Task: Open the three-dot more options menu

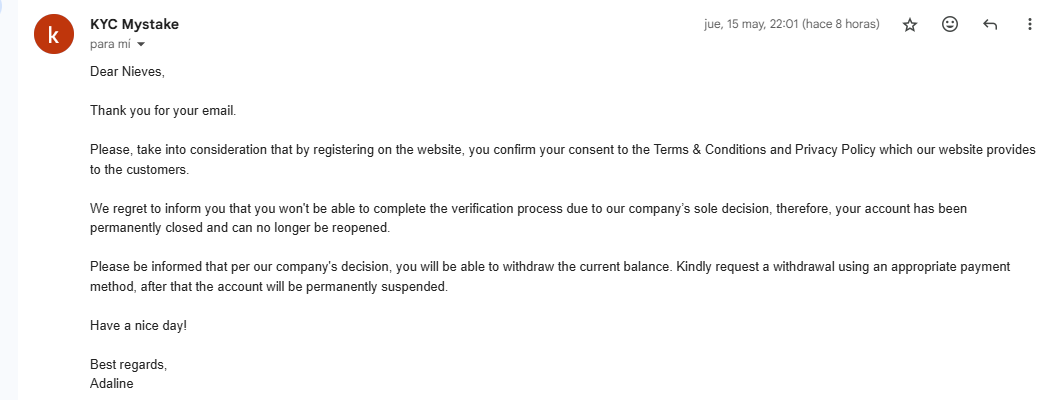Action: point(1030,25)
